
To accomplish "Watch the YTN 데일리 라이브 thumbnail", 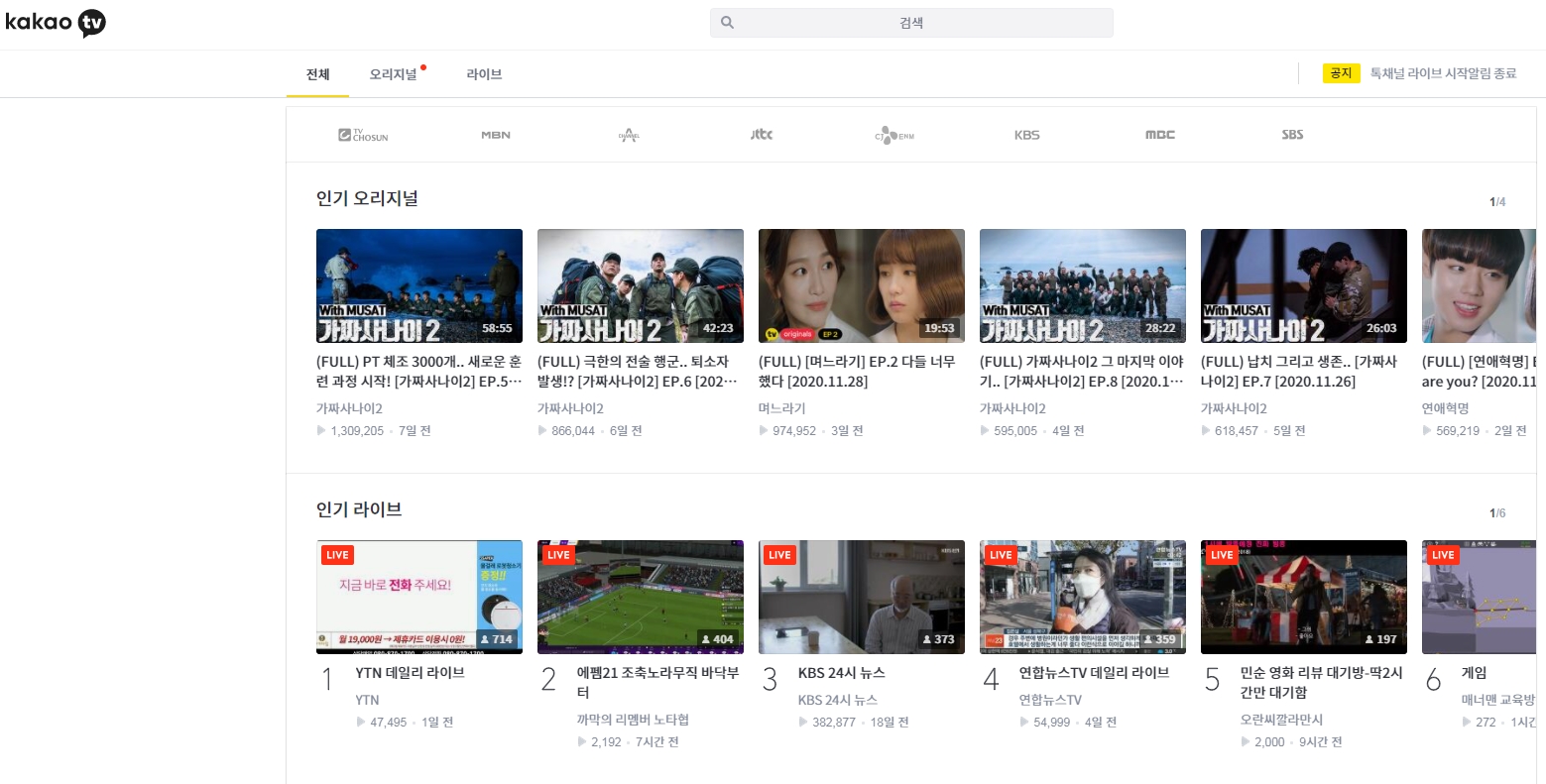I will pyautogui.click(x=419, y=597).
